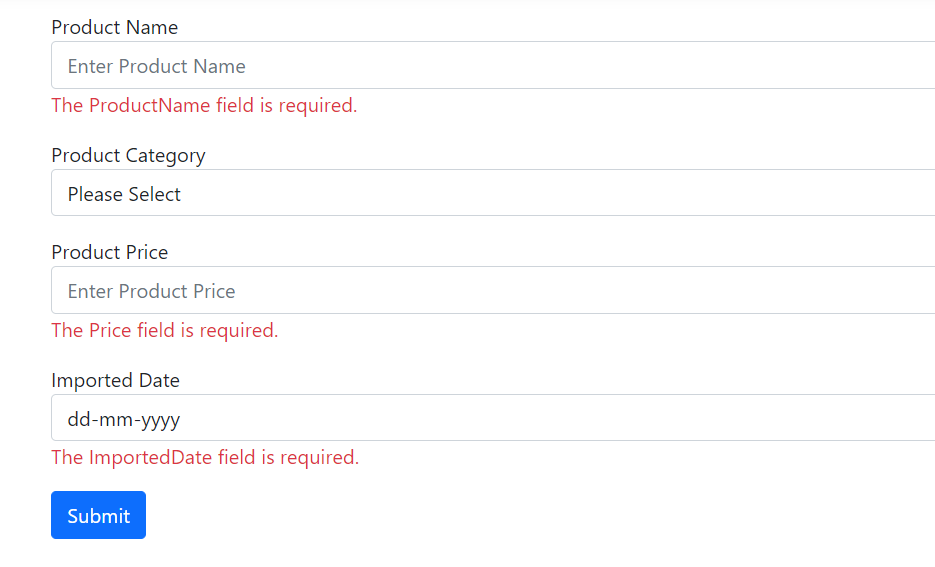Click the Product Name label

pos(115,28)
